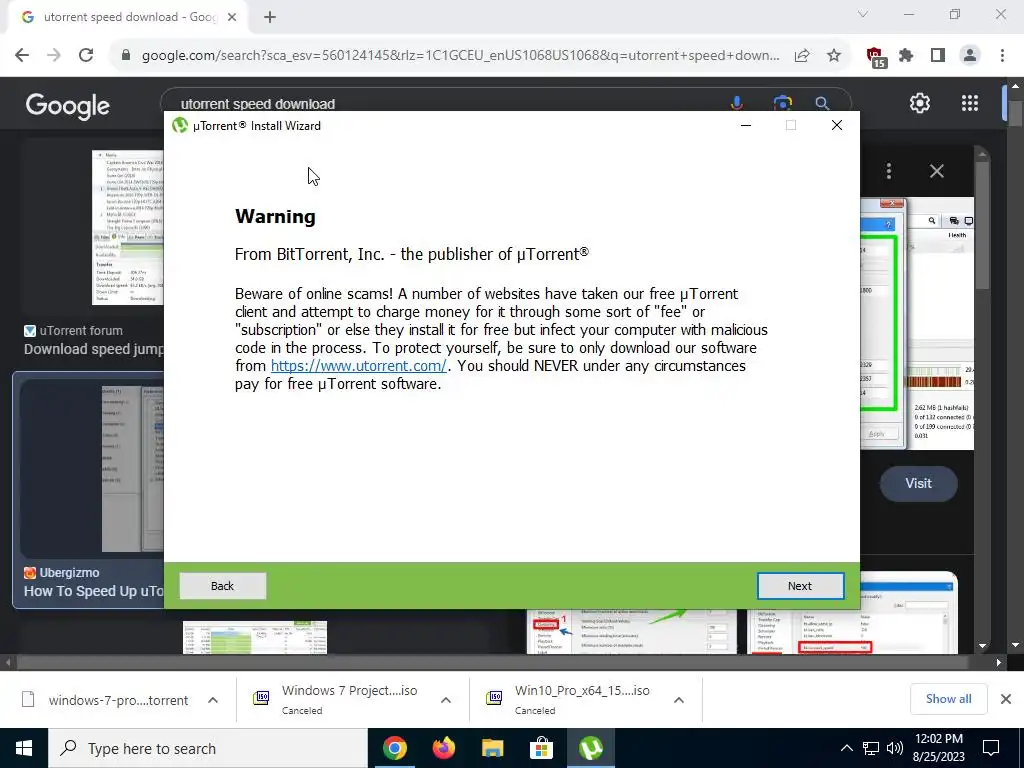Open a new Chrome tab
The width and height of the screenshot is (1024, 768).
pos(270,18)
